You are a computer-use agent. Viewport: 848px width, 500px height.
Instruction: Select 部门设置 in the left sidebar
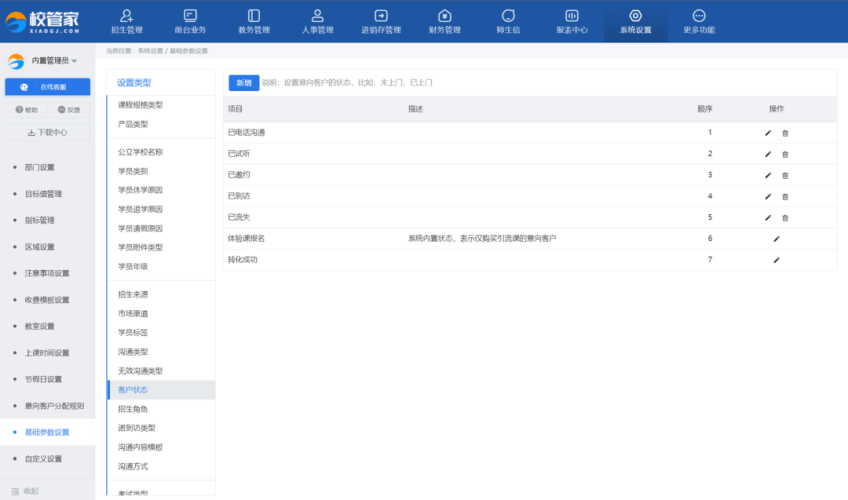point(40,167)
